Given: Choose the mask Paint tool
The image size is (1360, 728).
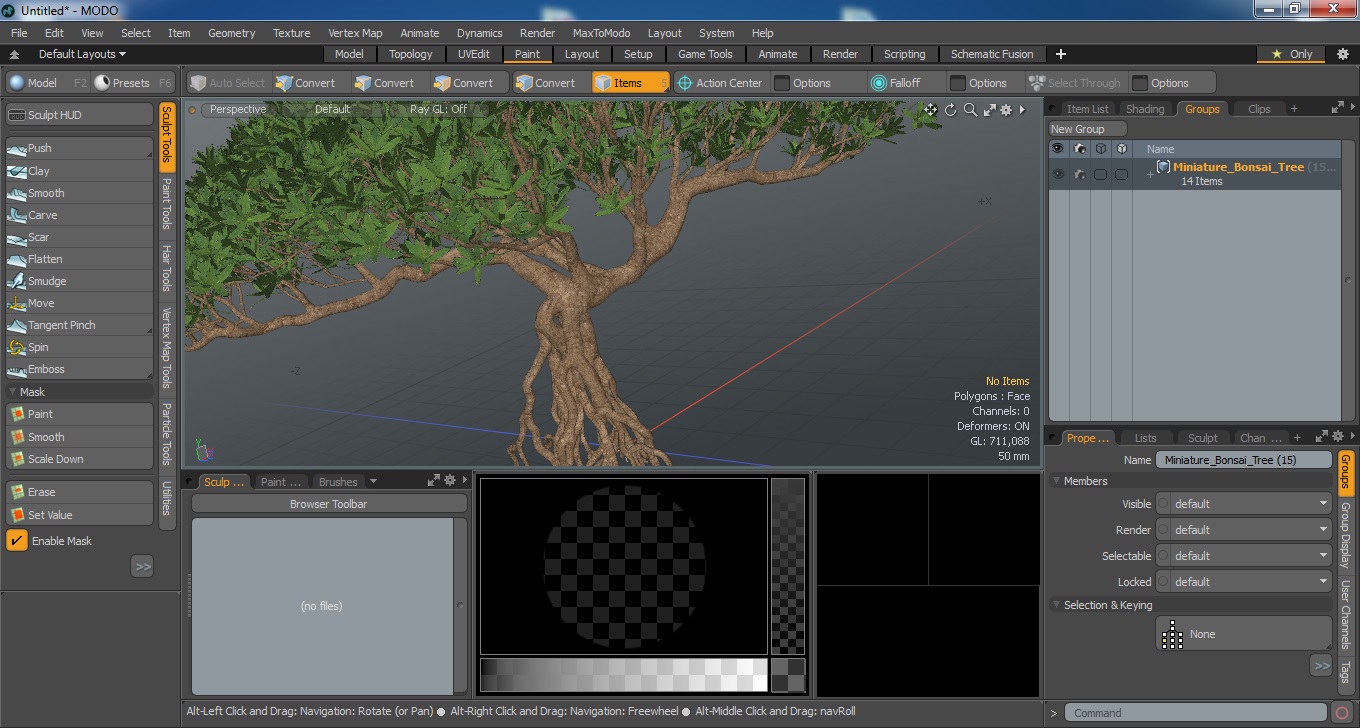Looking at the screenshot, I should (x=79, y=414).
